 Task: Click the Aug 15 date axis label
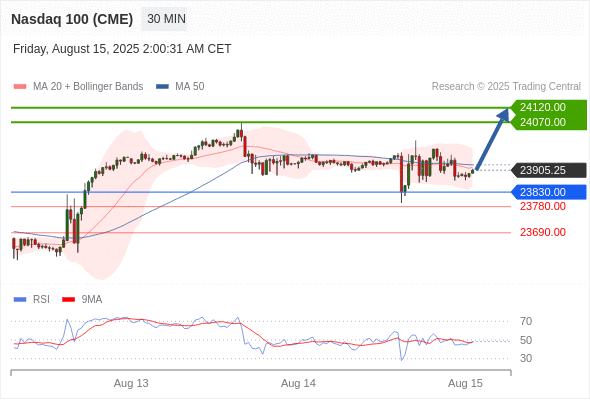click(465, 383)
